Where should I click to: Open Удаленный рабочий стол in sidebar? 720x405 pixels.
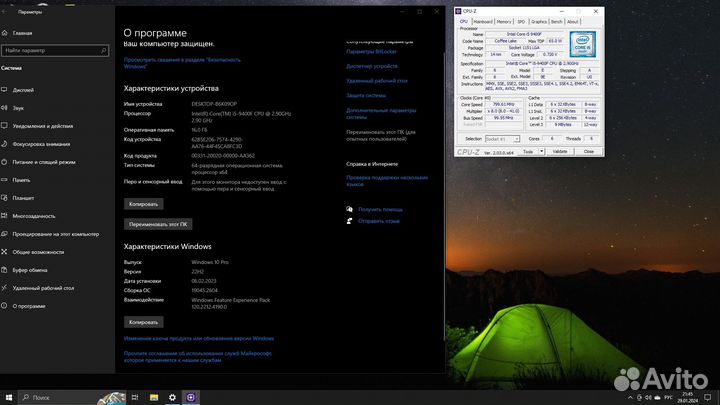43,288
